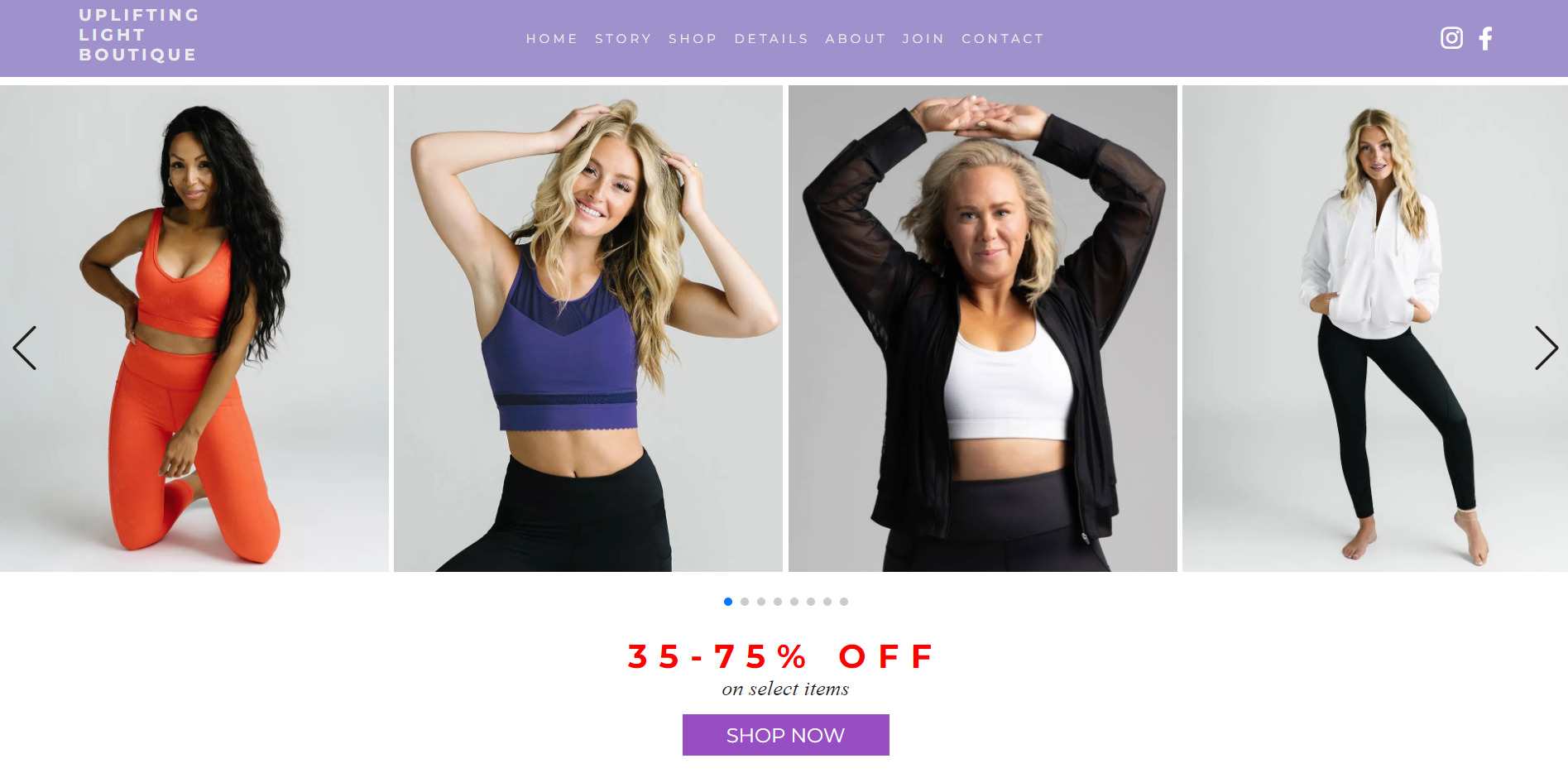Advance carousel with right arrow
The width and height of the screenshot is (1568, 773).
point(1546,348)
